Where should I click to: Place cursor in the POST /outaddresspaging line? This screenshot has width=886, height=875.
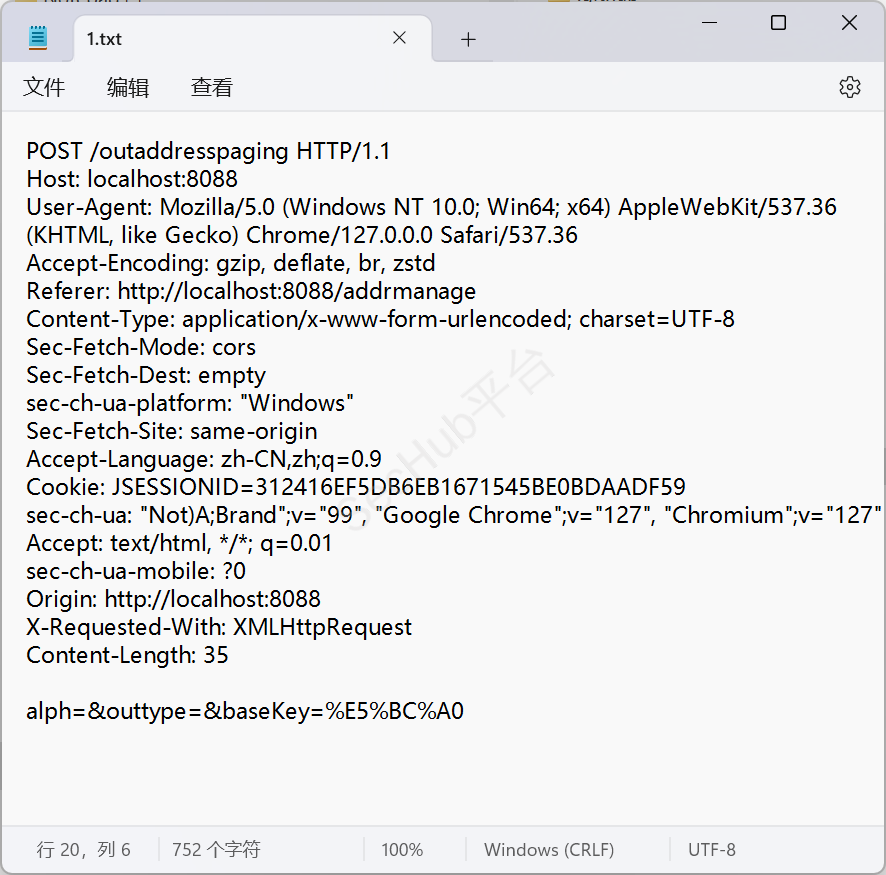coord(208,152)
